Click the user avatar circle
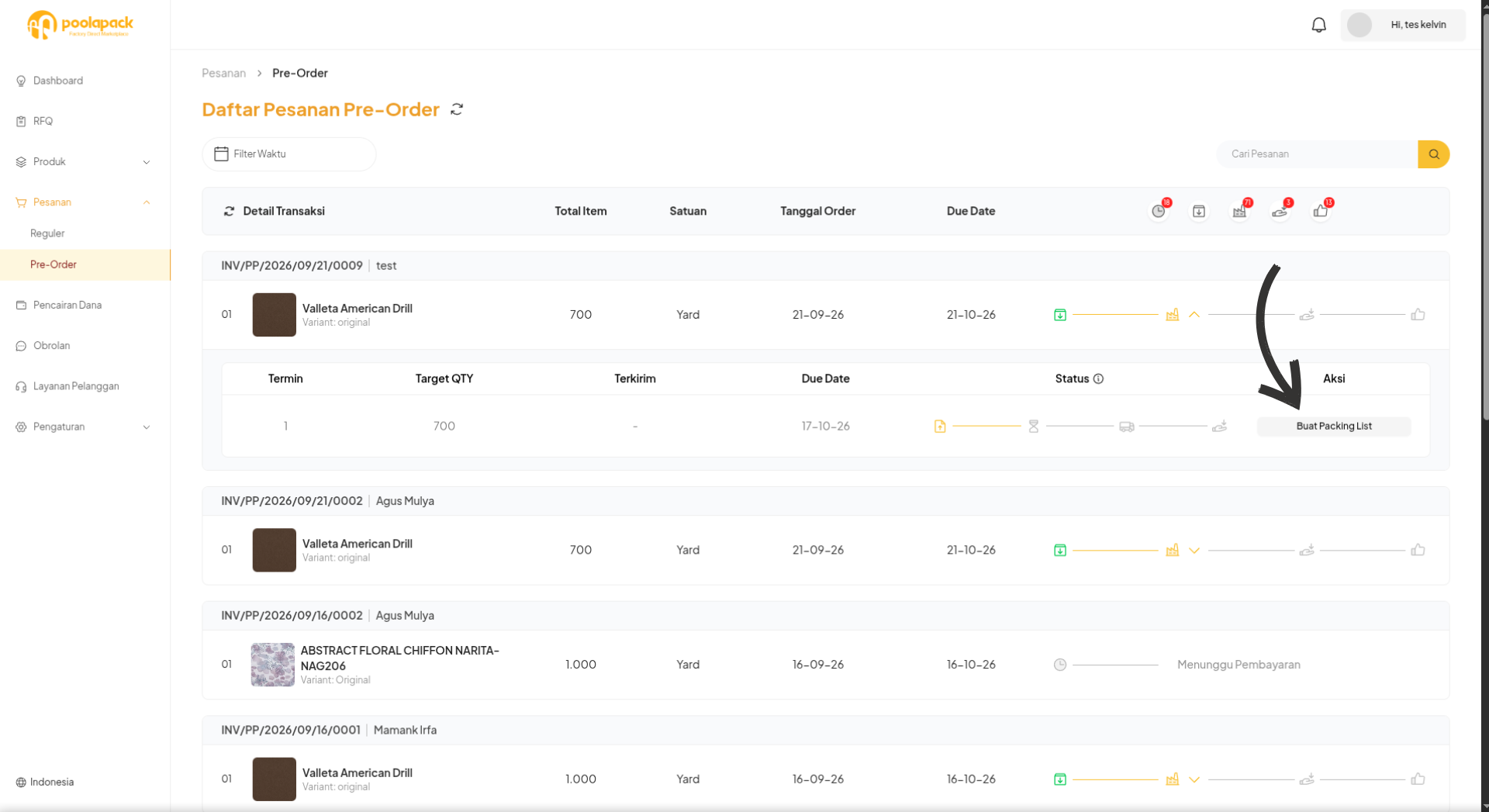The width and height of the screenshot is (1489, 812). pos(1359,25)
